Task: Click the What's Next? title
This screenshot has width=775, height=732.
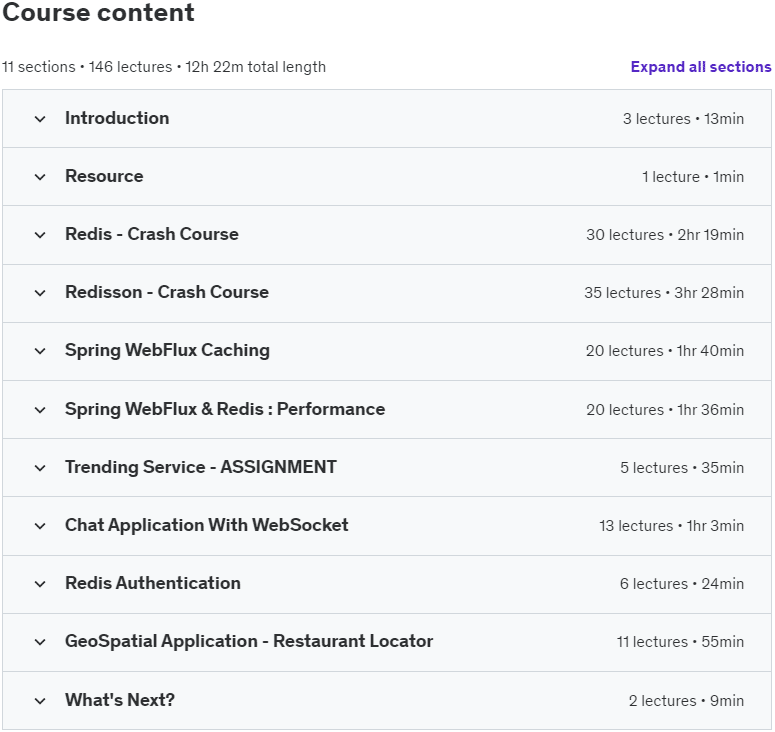Action: coord(120,700)
